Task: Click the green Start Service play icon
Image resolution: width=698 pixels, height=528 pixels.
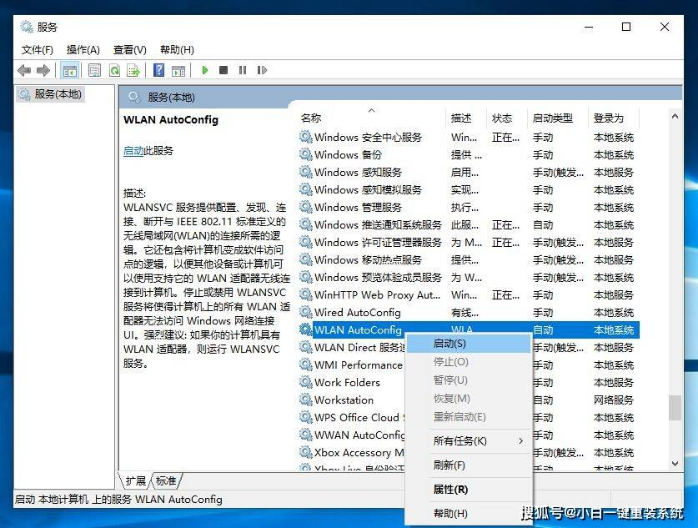Action: (205, 70)
